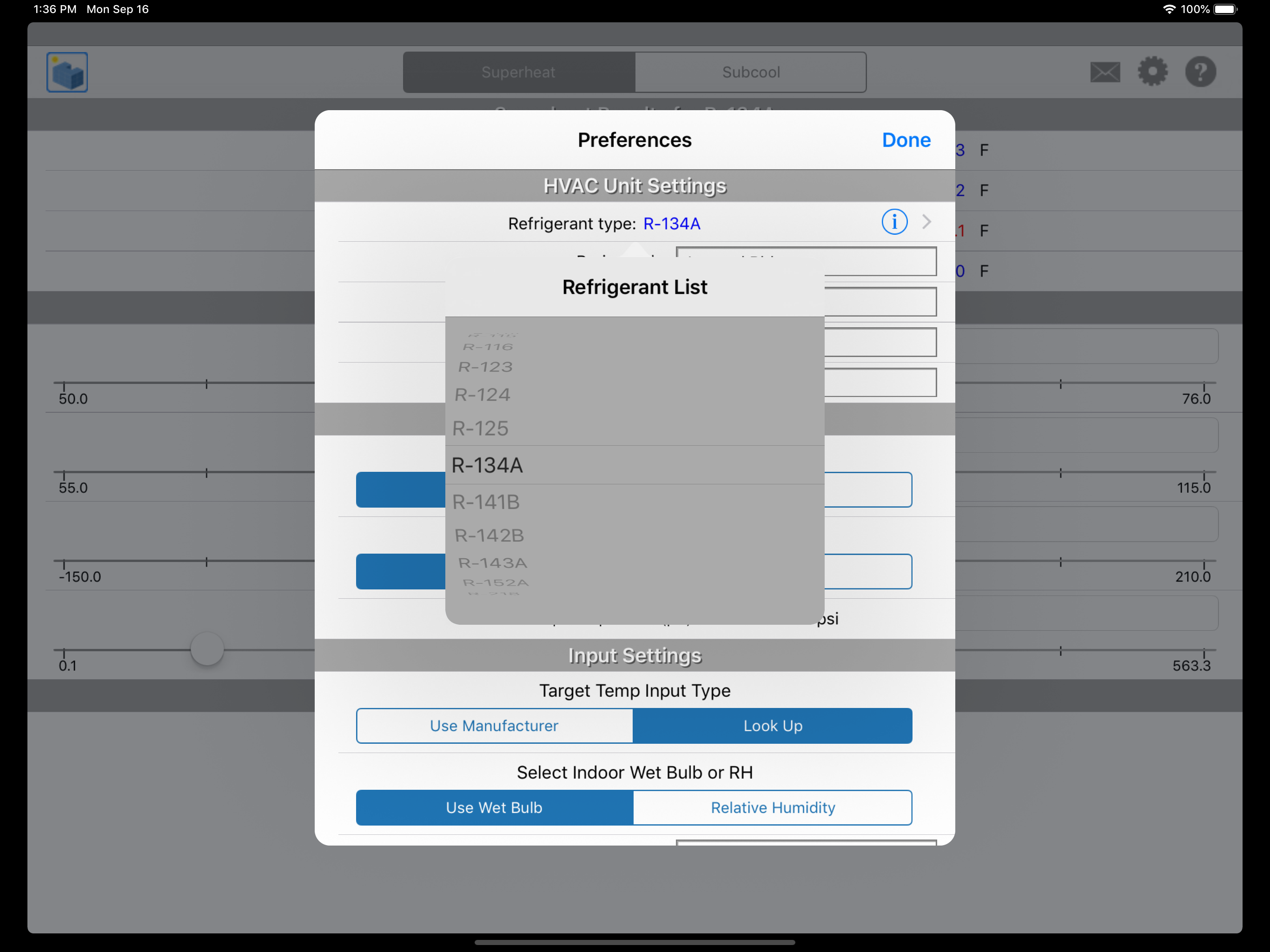
Task: Select Use Manufacturer target temp option
Action: [494, 726]
